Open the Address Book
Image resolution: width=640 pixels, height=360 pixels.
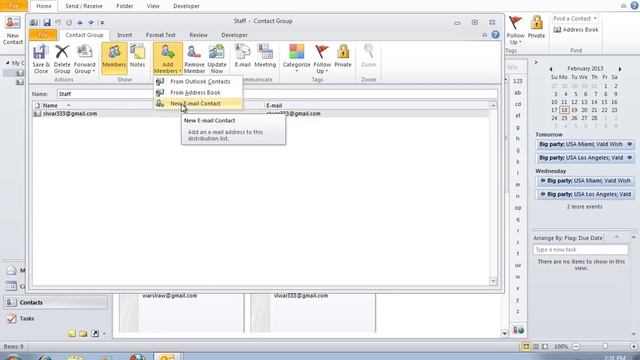point(576,30)
